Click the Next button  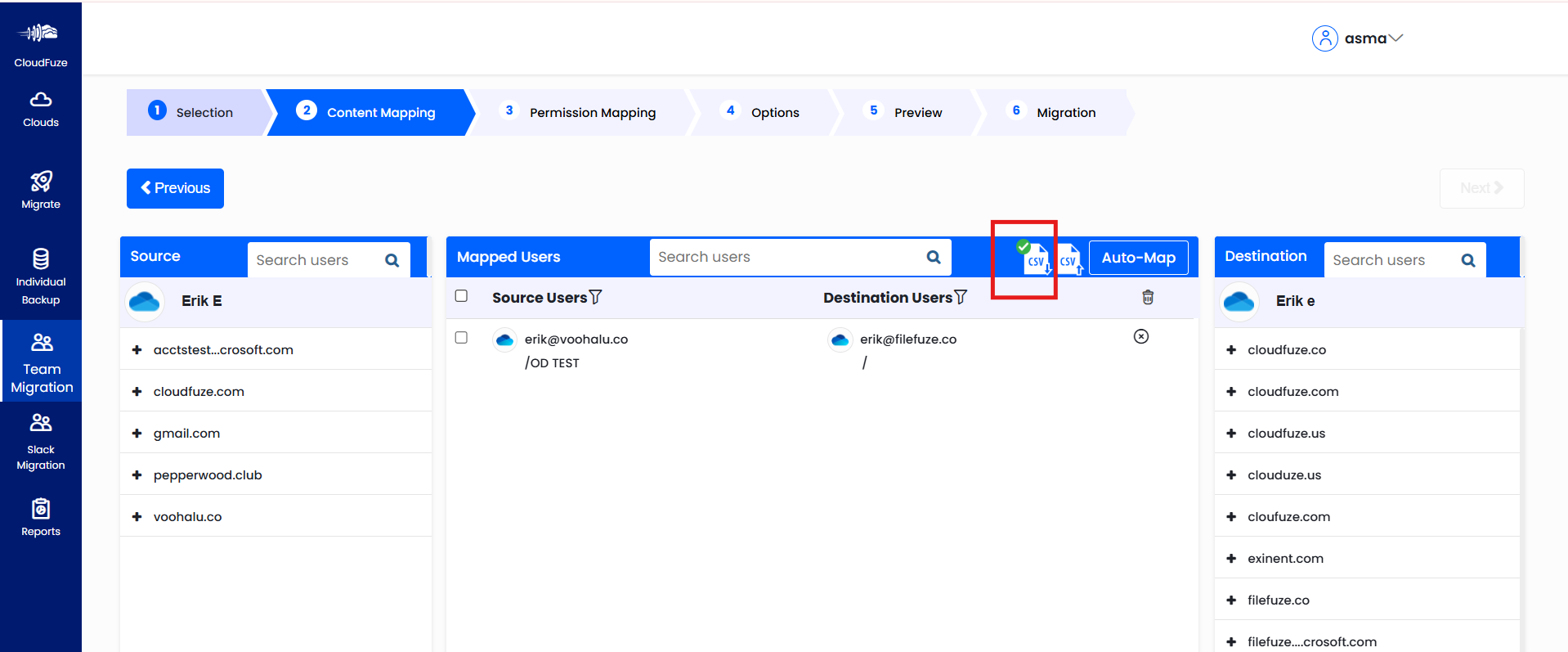1481,188
